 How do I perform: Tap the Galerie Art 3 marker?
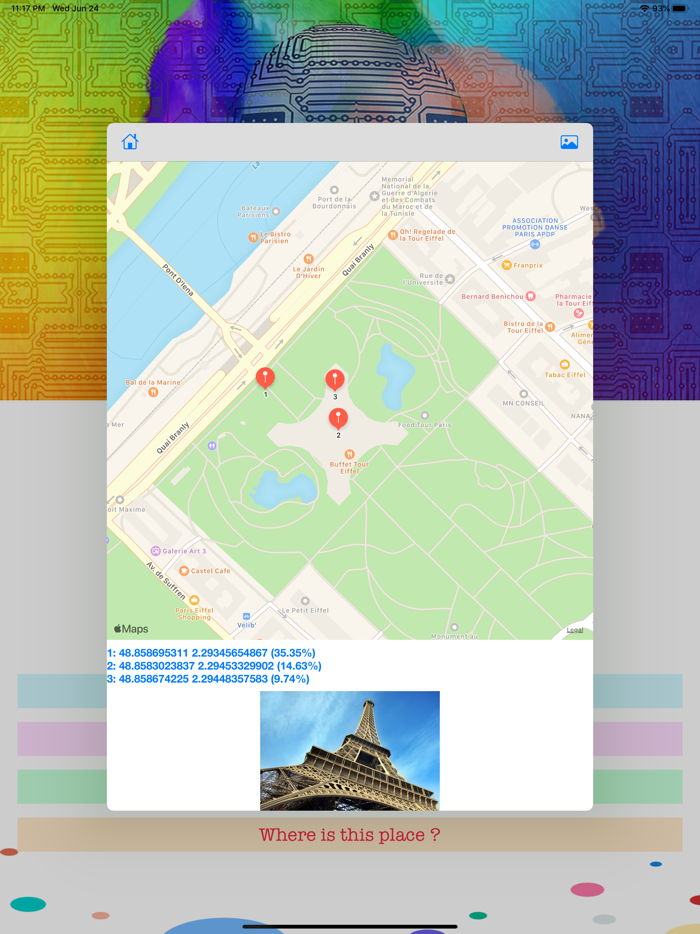pos(155,551)
